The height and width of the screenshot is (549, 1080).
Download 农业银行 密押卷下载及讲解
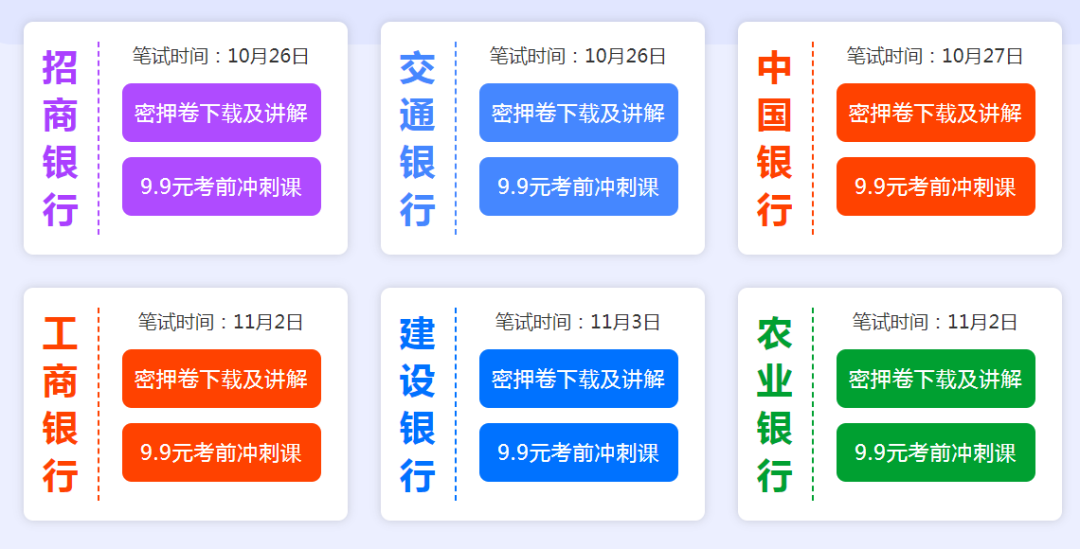point(935,379)
